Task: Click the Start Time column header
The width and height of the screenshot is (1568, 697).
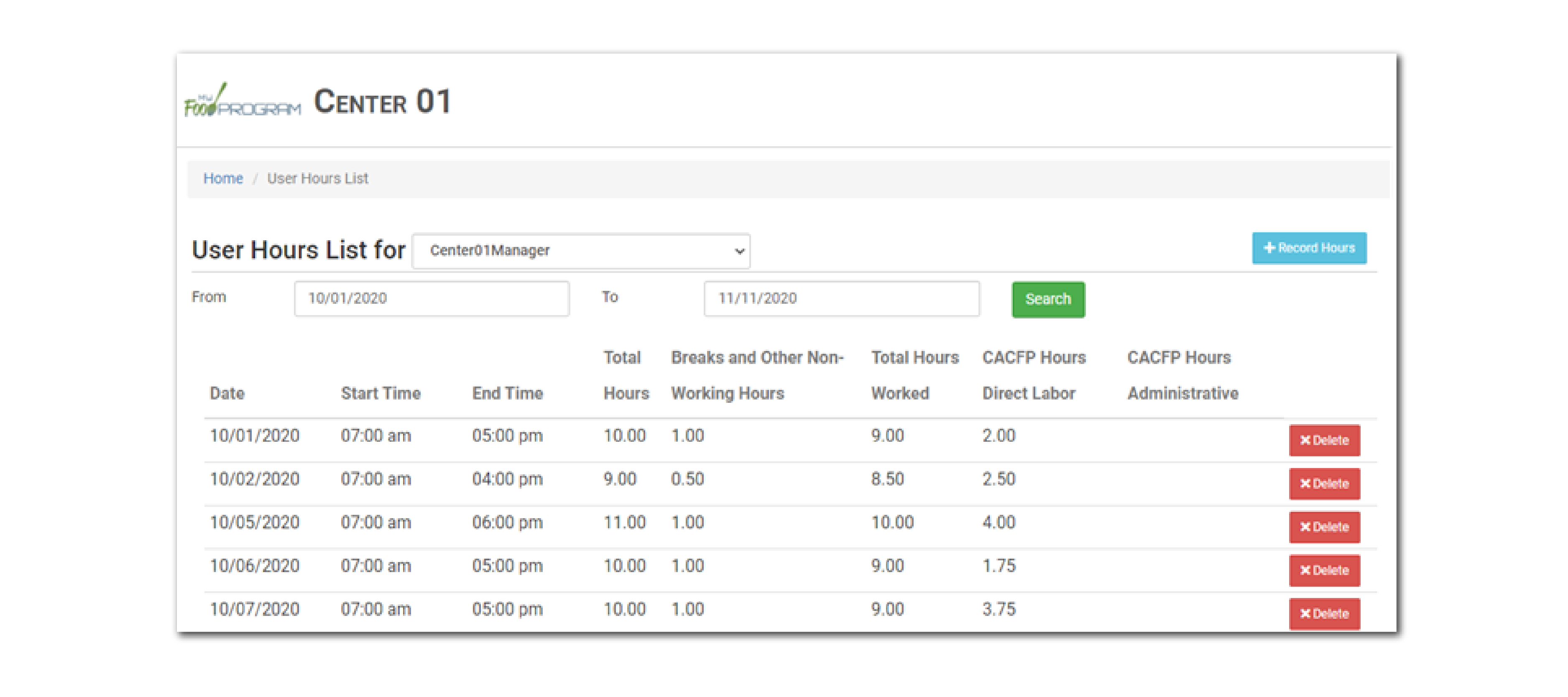Action: tap(381, 394)
